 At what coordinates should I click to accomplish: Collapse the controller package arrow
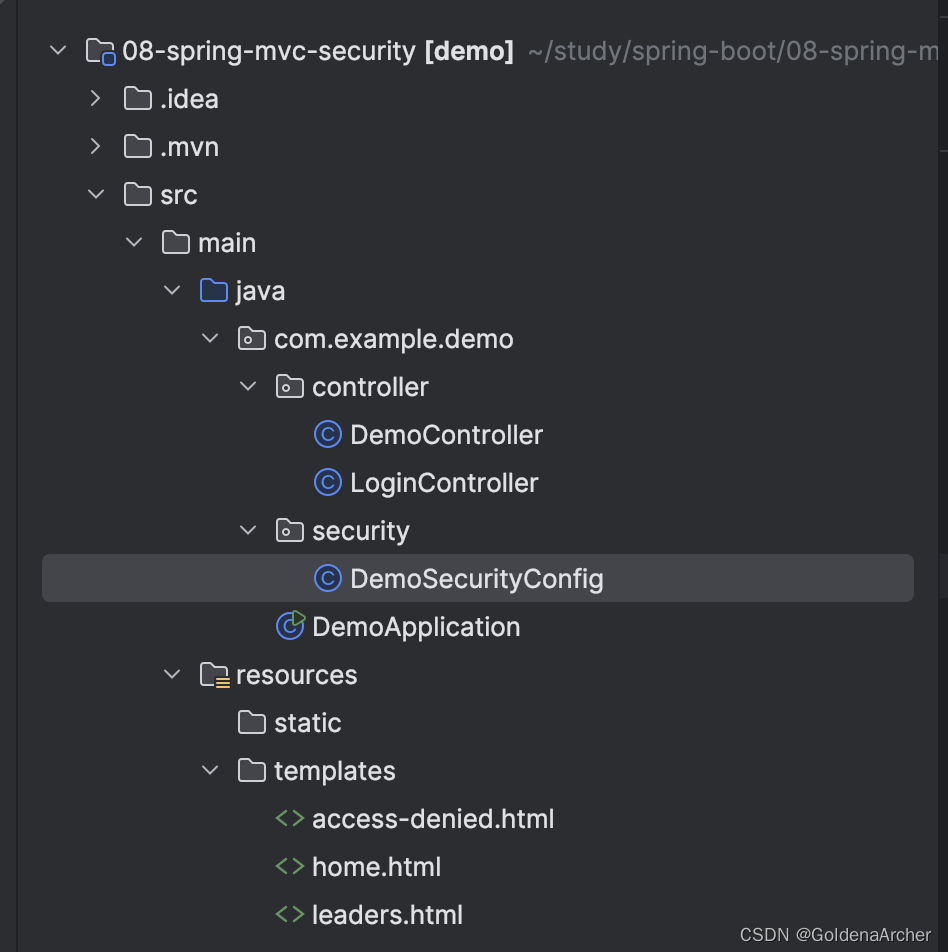248,387
